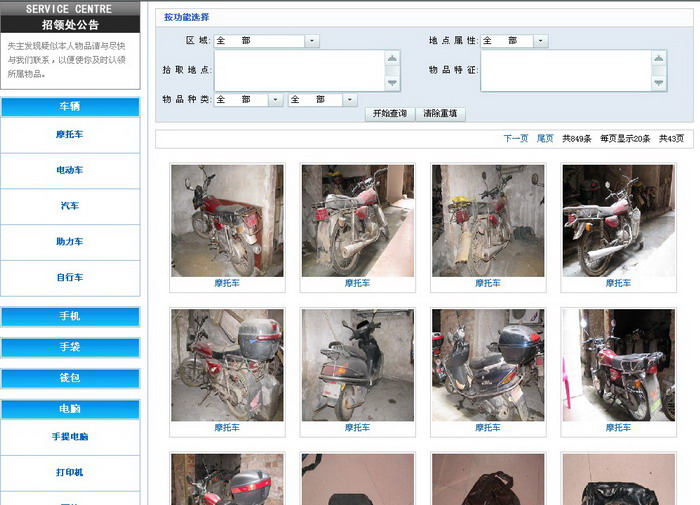Click 拾取地点 scrollbar up arrow
This screenshot has height=505, width=700.
392,58
